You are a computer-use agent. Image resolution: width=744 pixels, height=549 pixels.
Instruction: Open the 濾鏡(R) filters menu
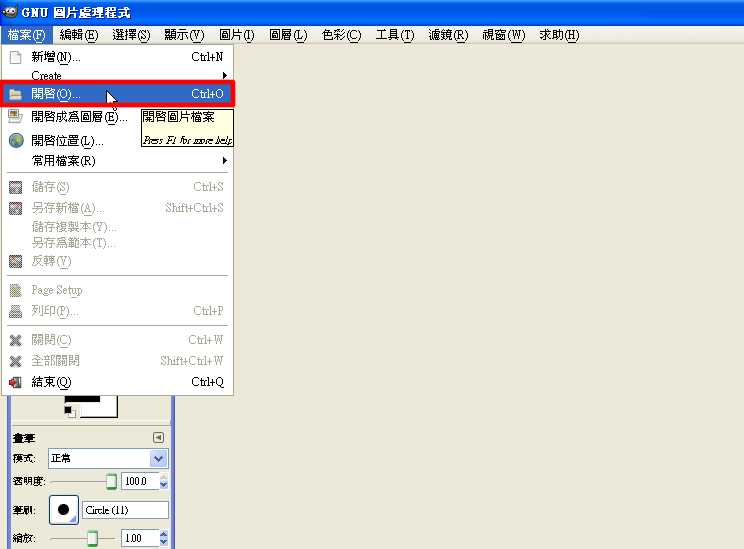pos(448,35)
